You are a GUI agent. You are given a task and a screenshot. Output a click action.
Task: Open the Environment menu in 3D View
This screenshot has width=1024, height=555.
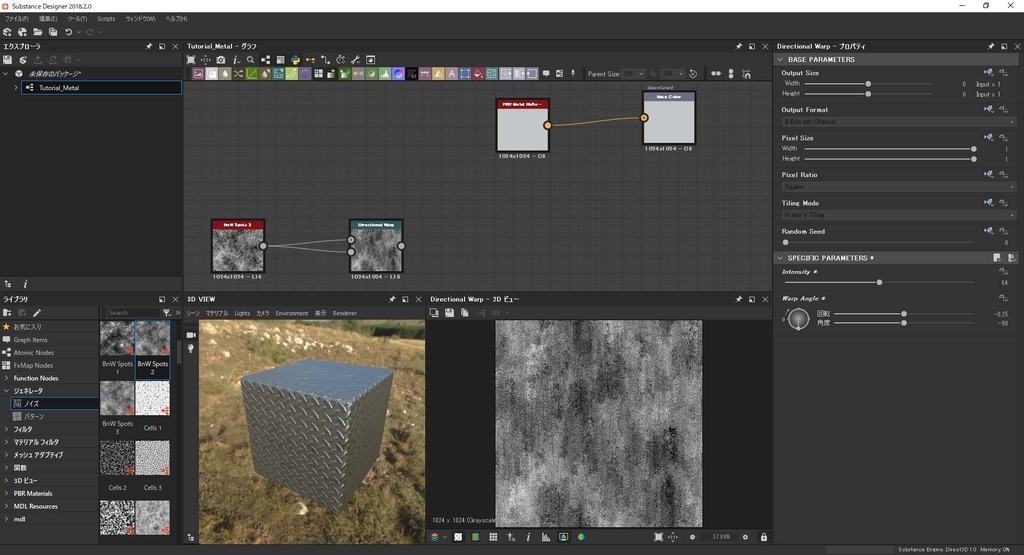click(x=292, y=313)
